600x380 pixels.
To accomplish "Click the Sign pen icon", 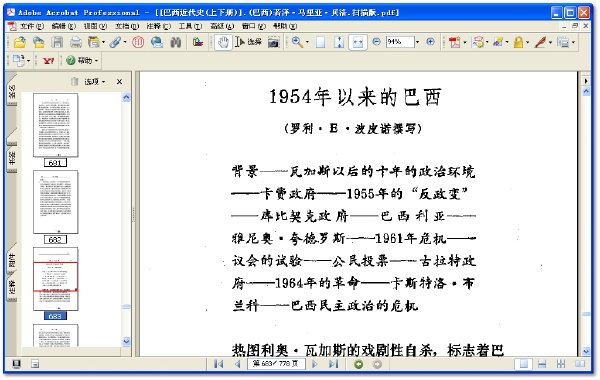I will coord(540,42).
